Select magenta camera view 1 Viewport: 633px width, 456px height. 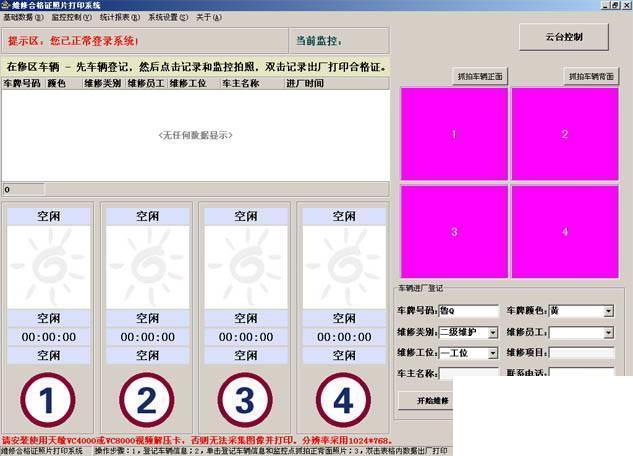454,134
